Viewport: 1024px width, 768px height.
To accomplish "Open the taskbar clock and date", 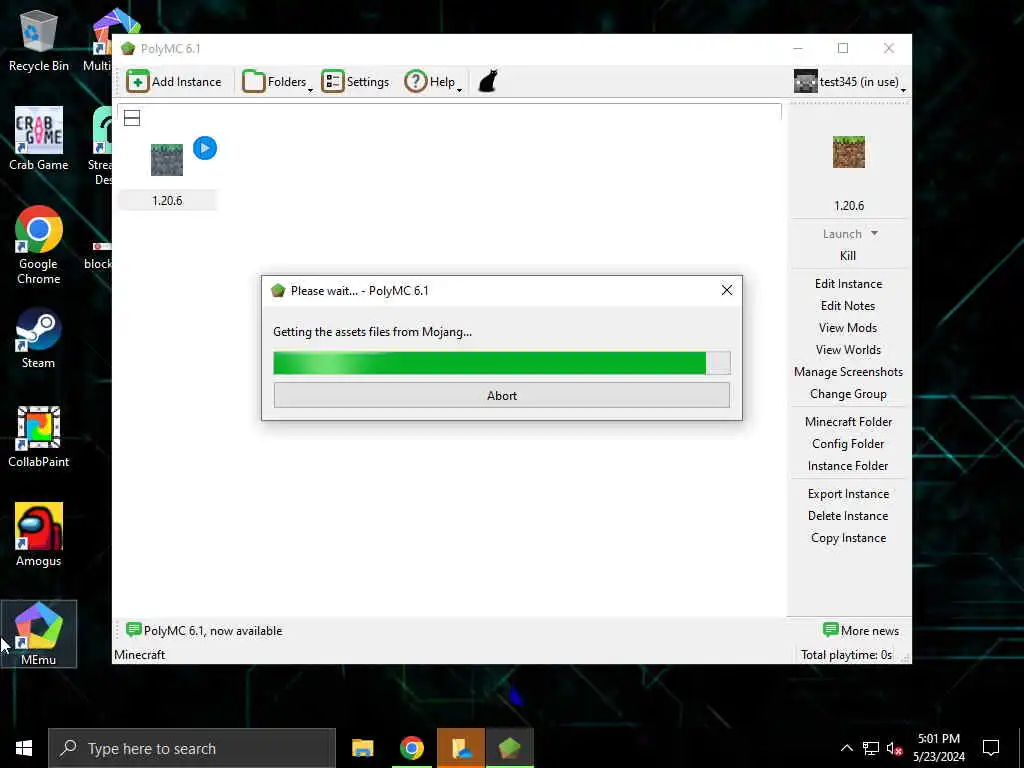I will pos(938,748).
